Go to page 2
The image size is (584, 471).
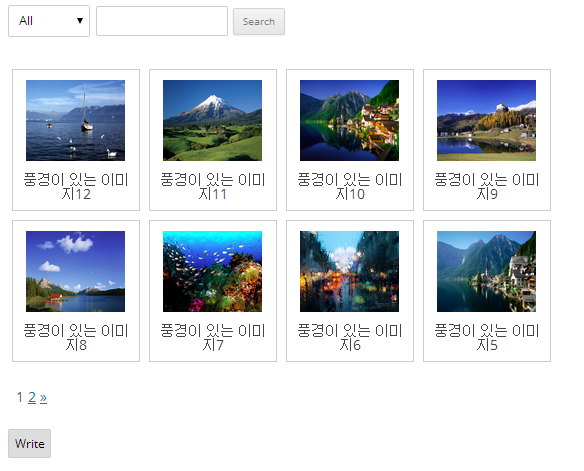(32, 397)
